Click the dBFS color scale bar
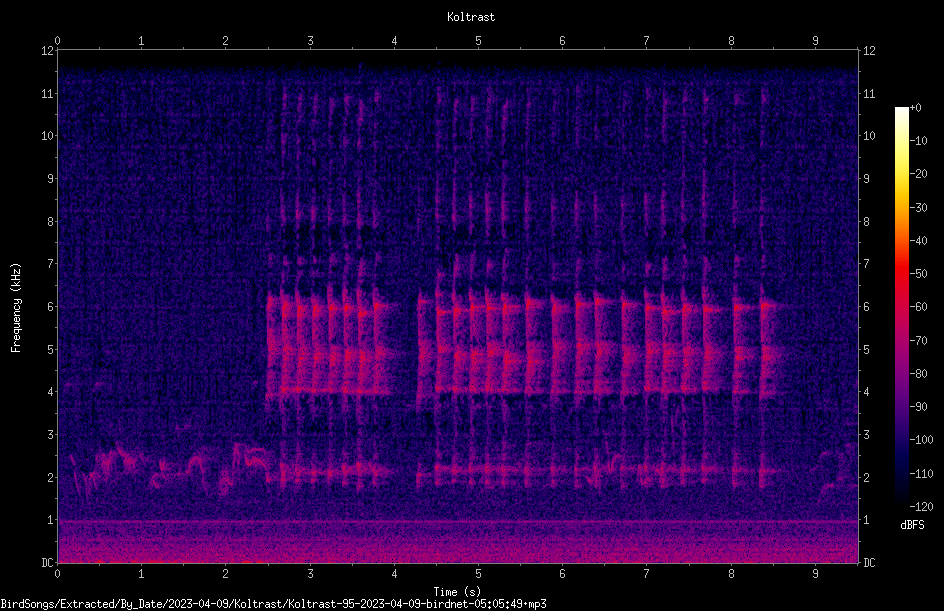 tap(901, 307)
